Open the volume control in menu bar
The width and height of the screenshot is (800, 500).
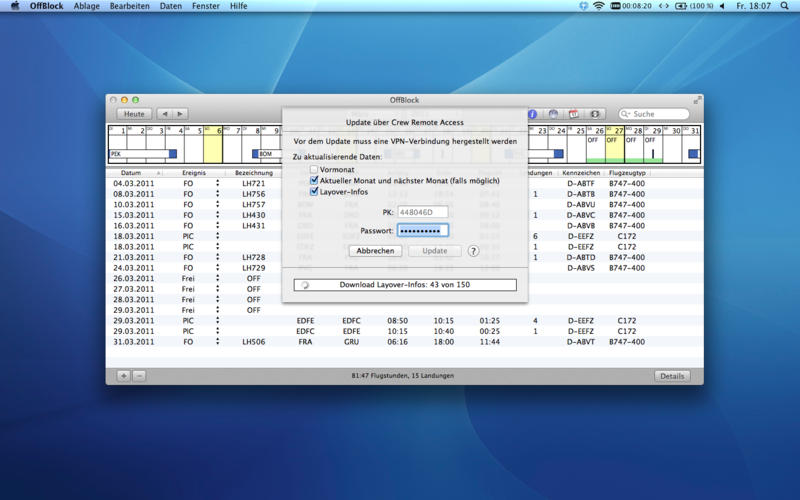pyautogui.click(x=722, y=6)
